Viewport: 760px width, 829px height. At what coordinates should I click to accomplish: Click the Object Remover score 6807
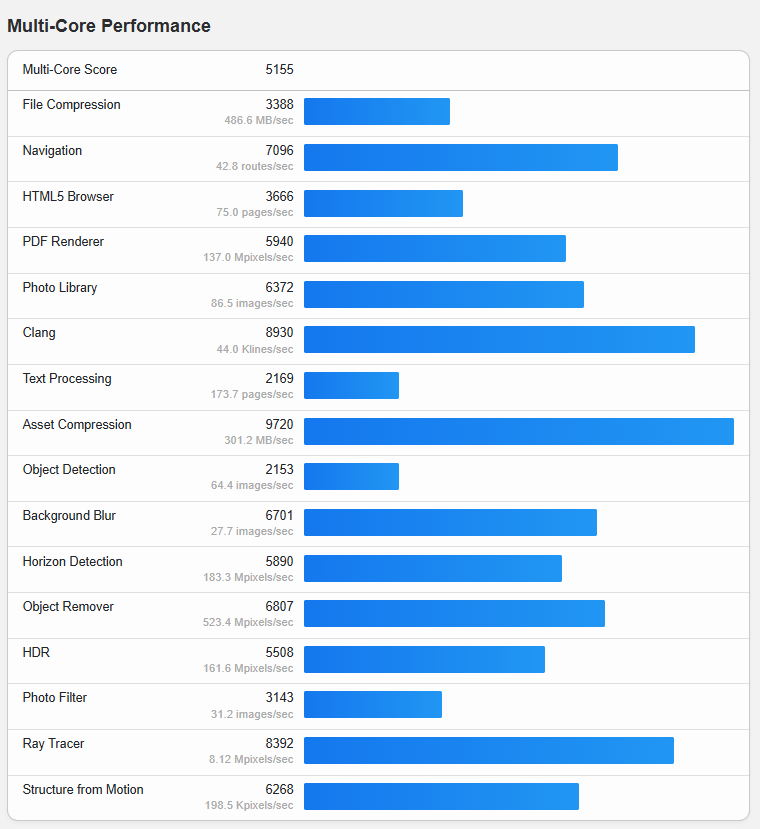279,607
